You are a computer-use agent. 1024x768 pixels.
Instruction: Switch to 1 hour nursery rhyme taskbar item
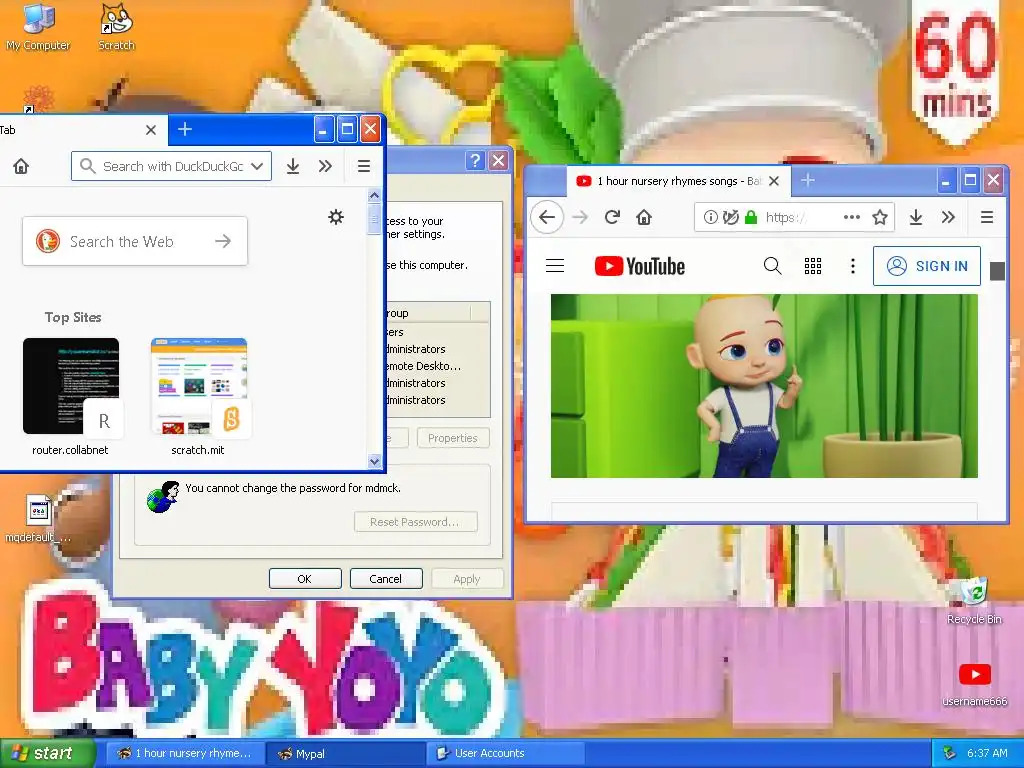[x=184, y=753]
